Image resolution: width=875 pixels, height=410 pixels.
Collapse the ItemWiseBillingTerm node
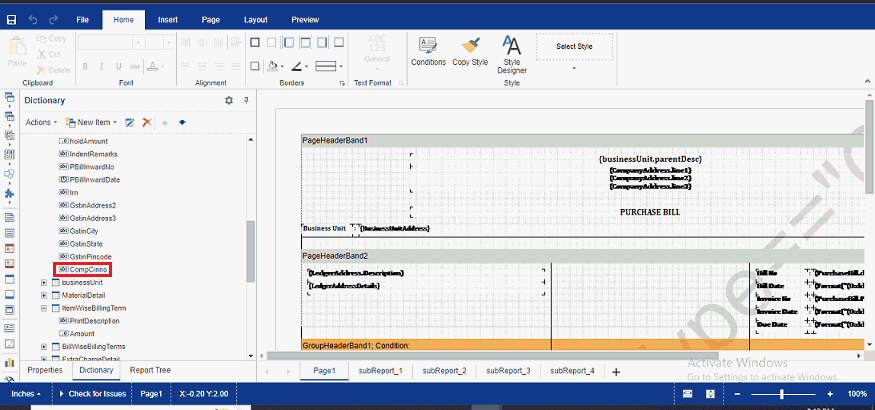tap(44, 309)
